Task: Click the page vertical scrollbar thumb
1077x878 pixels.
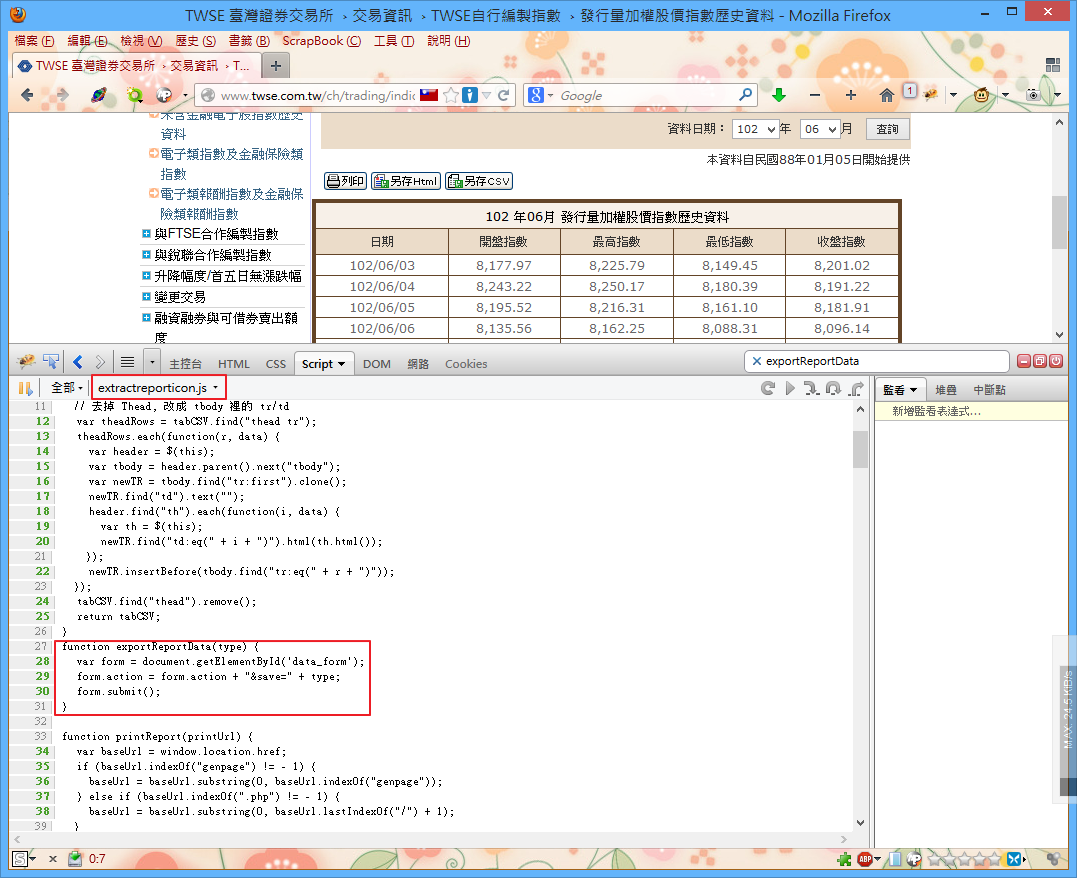Action: pyautogui.click(x=1059, y=222)
